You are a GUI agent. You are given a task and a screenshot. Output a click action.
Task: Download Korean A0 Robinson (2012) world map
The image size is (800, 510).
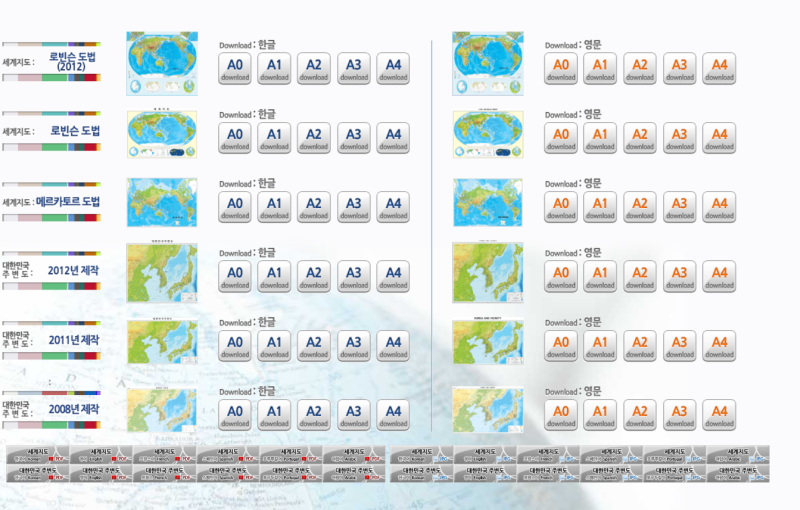click(235, 68)
